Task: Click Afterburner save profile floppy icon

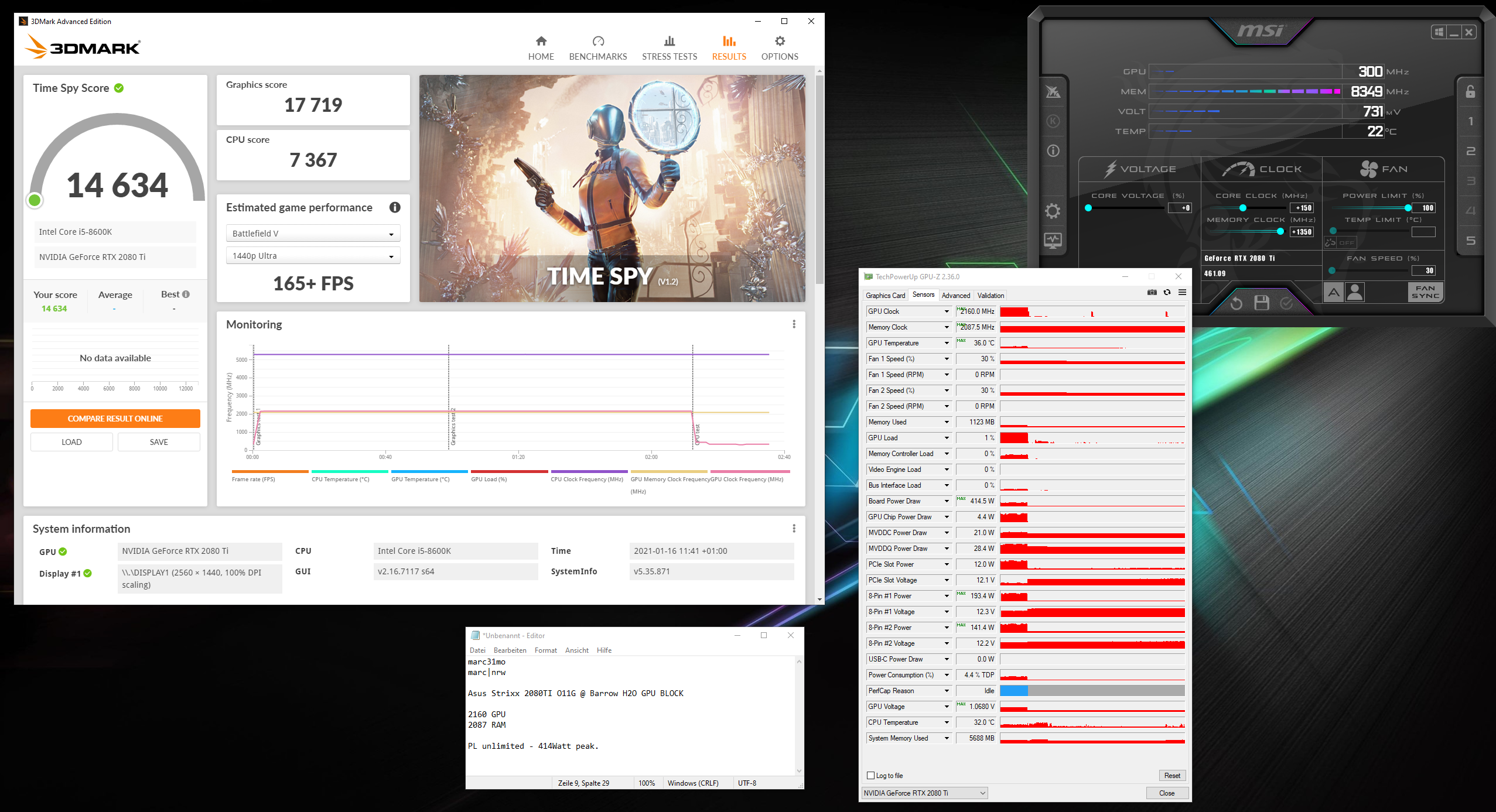Action: (1261, 303)
